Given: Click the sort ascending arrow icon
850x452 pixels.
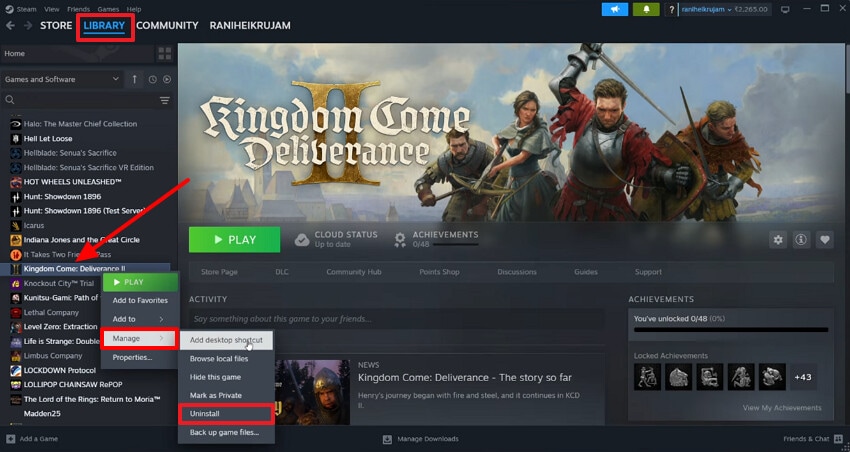Looking at the screenshot, I should (134, 79).
